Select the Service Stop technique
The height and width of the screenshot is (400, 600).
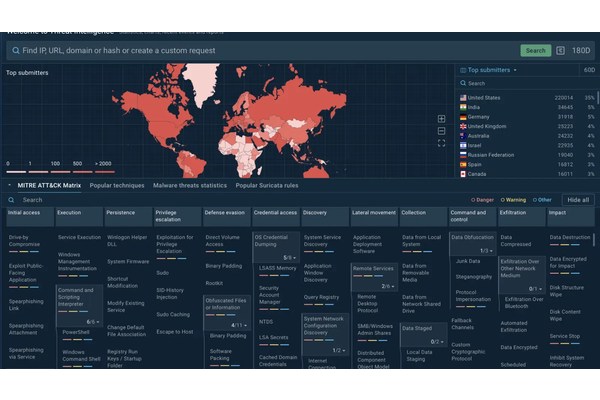tap(565, 336)
